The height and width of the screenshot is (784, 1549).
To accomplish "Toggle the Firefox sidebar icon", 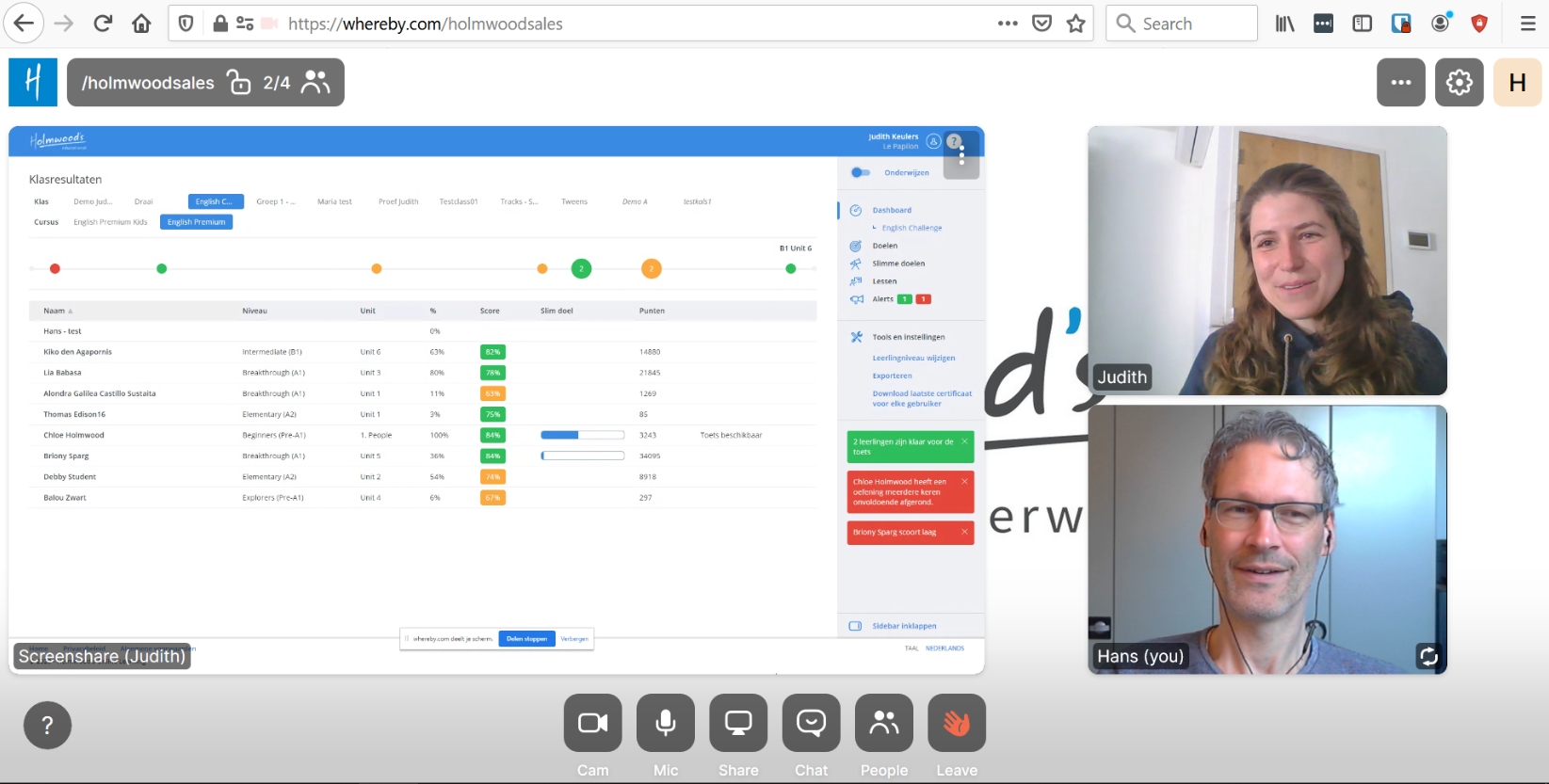I will coord(1362,24).
